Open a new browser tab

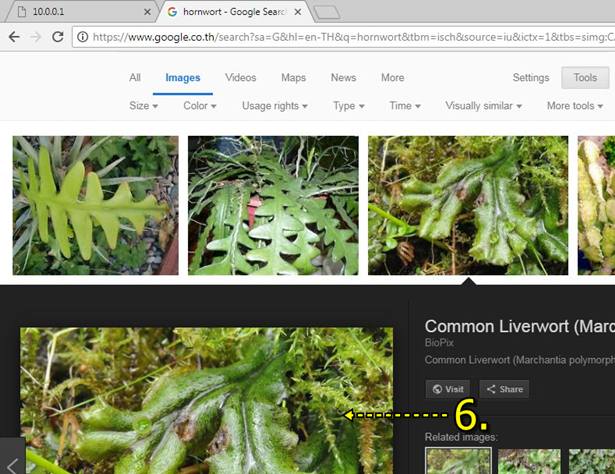pos(327,13)
